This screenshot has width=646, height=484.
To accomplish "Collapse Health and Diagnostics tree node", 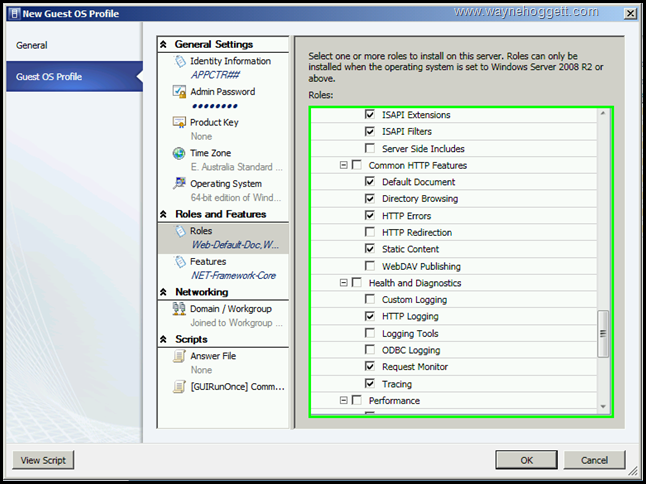I will (x=344, y=283).
